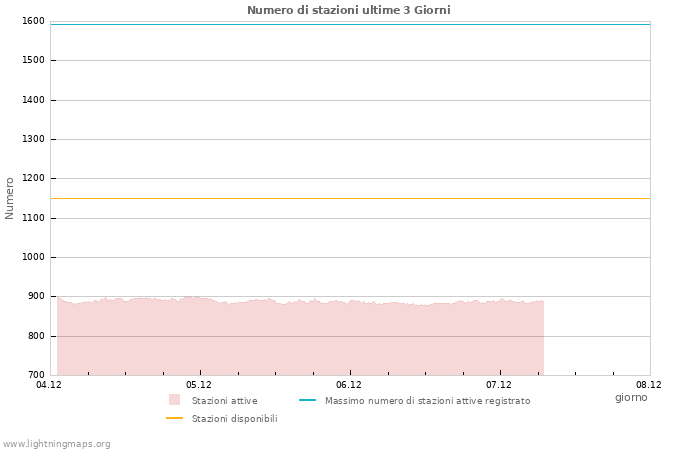The width and height of the screenshot is (700, 450).
Task: Select the 'Stazioni attive' legend label
Action: 224,401
